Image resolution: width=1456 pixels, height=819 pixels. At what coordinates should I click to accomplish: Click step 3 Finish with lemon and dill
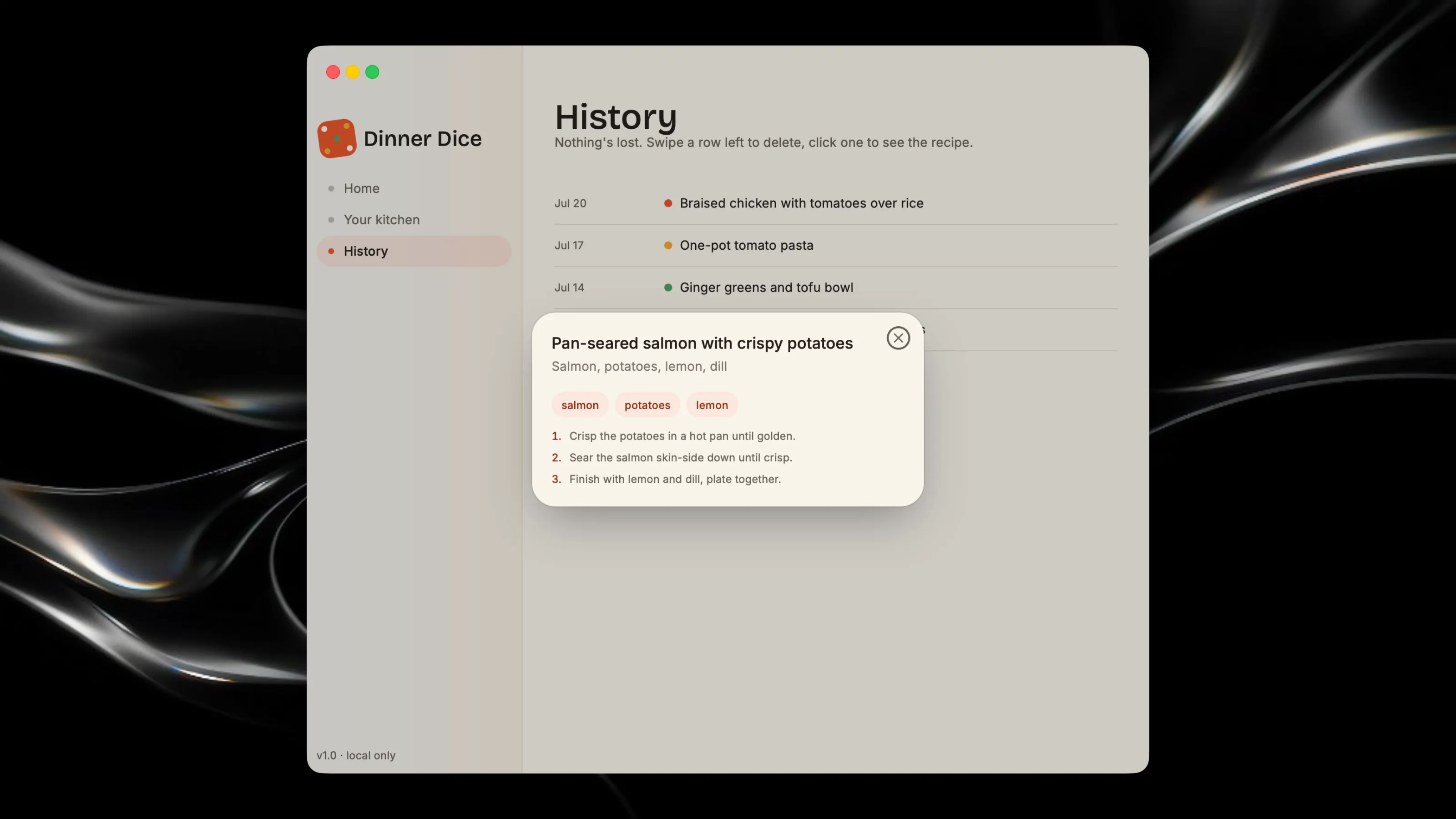pyautogui.click(x=667, y=479)
